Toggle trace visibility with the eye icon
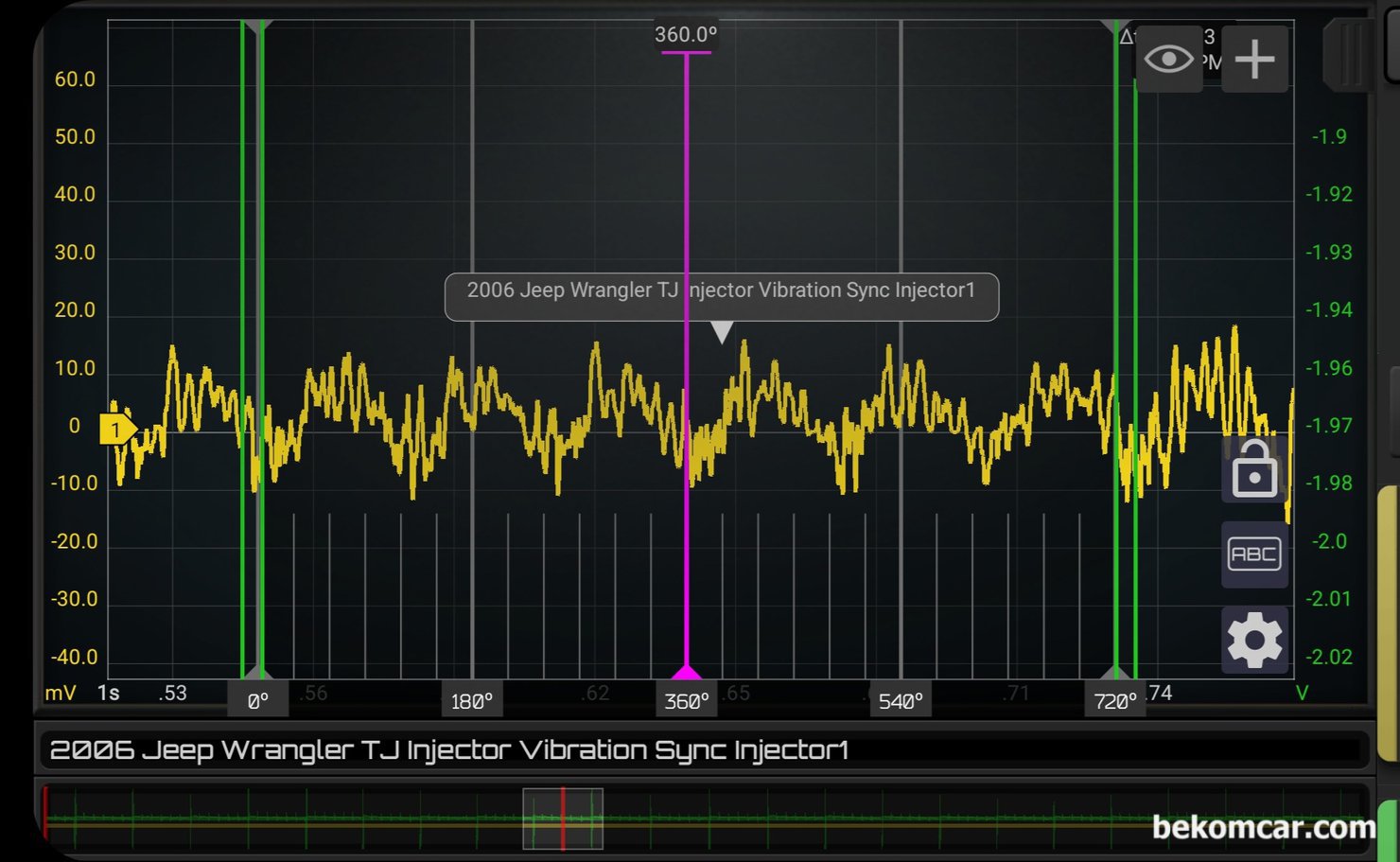Screen dimensions: 1400x862 pyautogui.click(x=1168, y=60)
